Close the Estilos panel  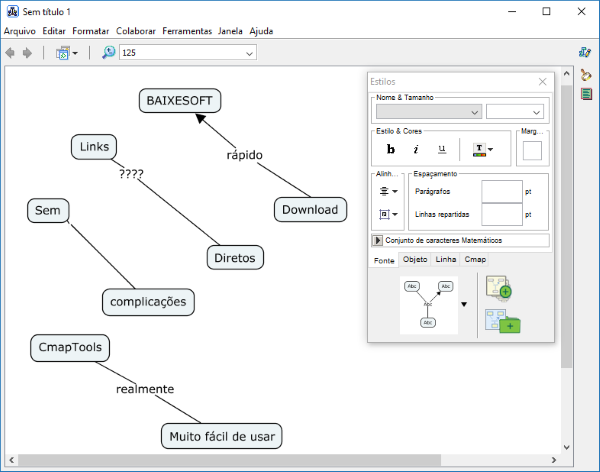(x=542, y=82)
